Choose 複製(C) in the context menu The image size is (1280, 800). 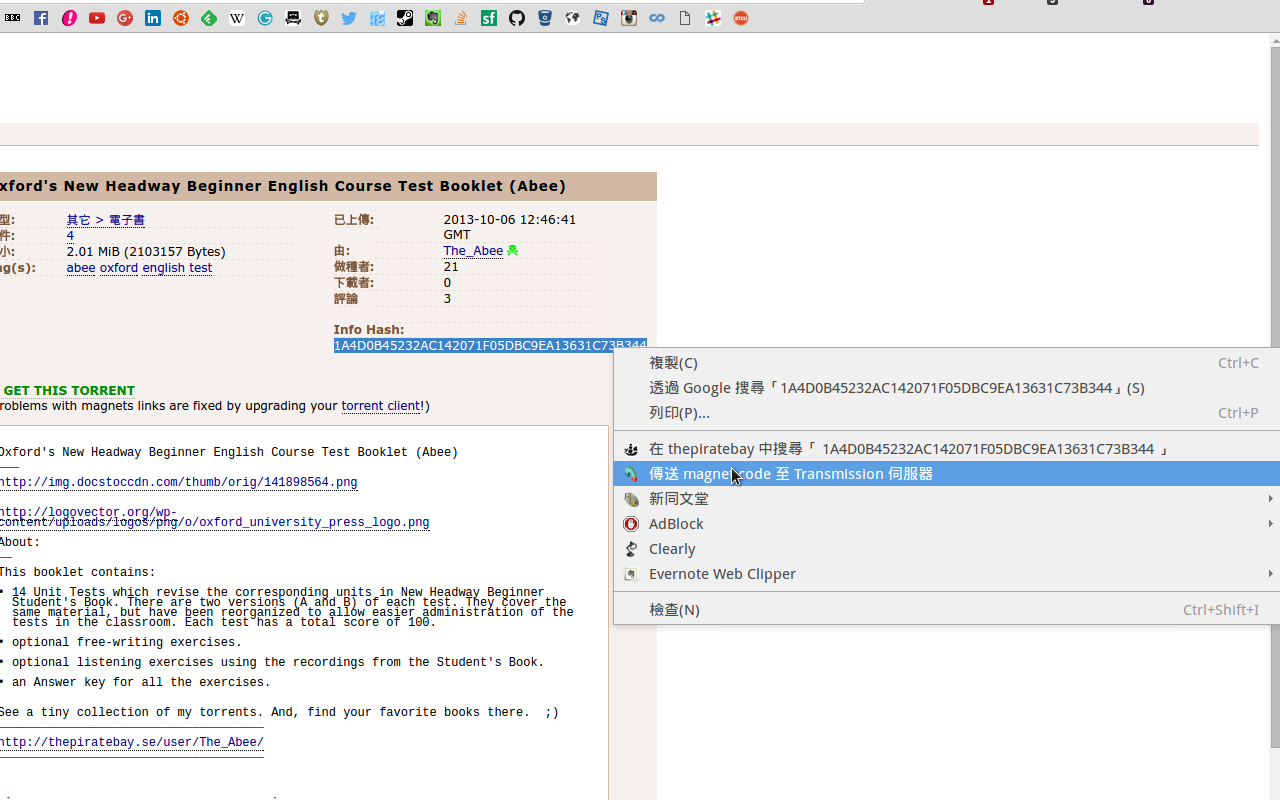pos(946,363)
